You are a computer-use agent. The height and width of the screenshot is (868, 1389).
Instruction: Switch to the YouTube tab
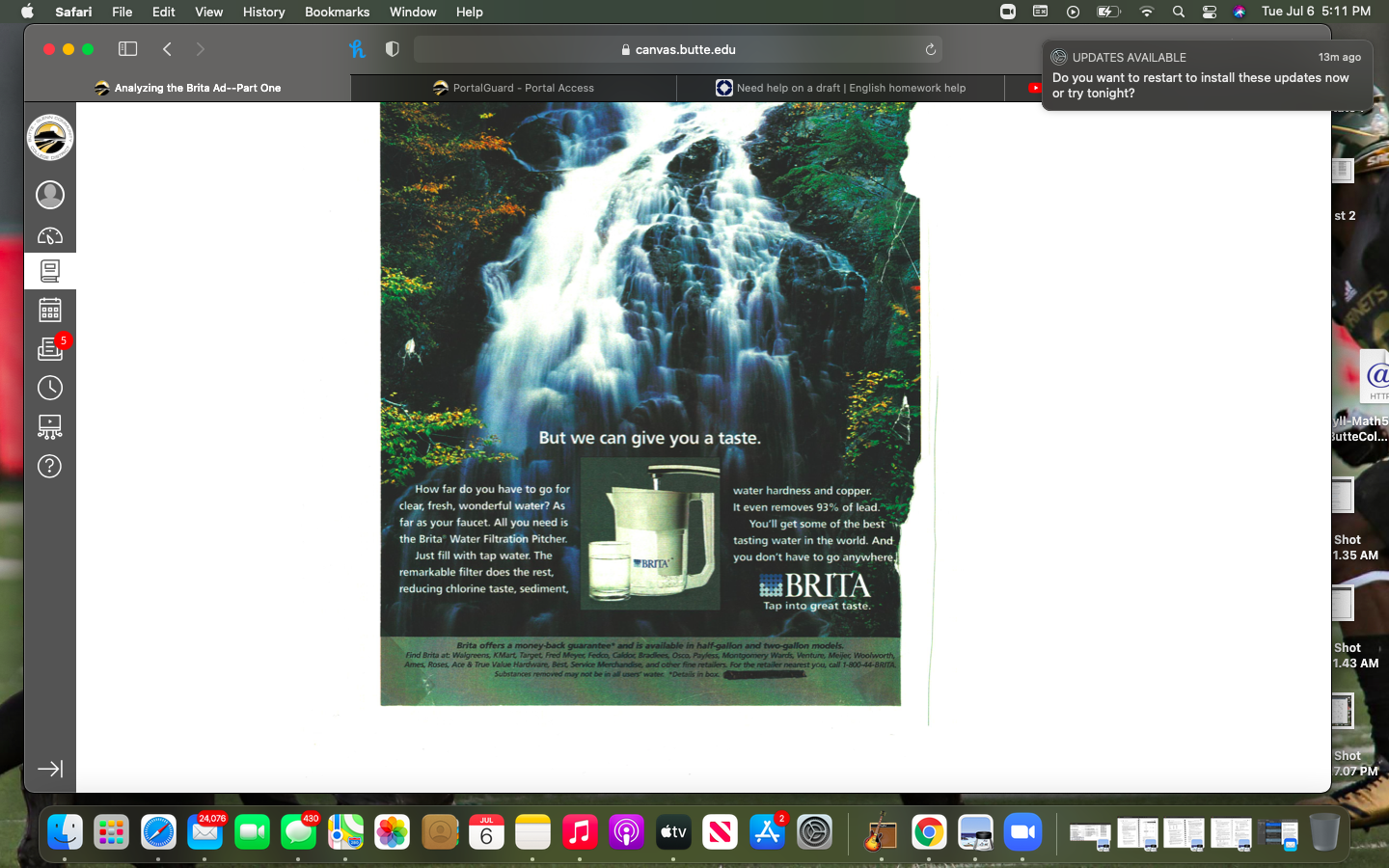click(x=1033, y=88)
